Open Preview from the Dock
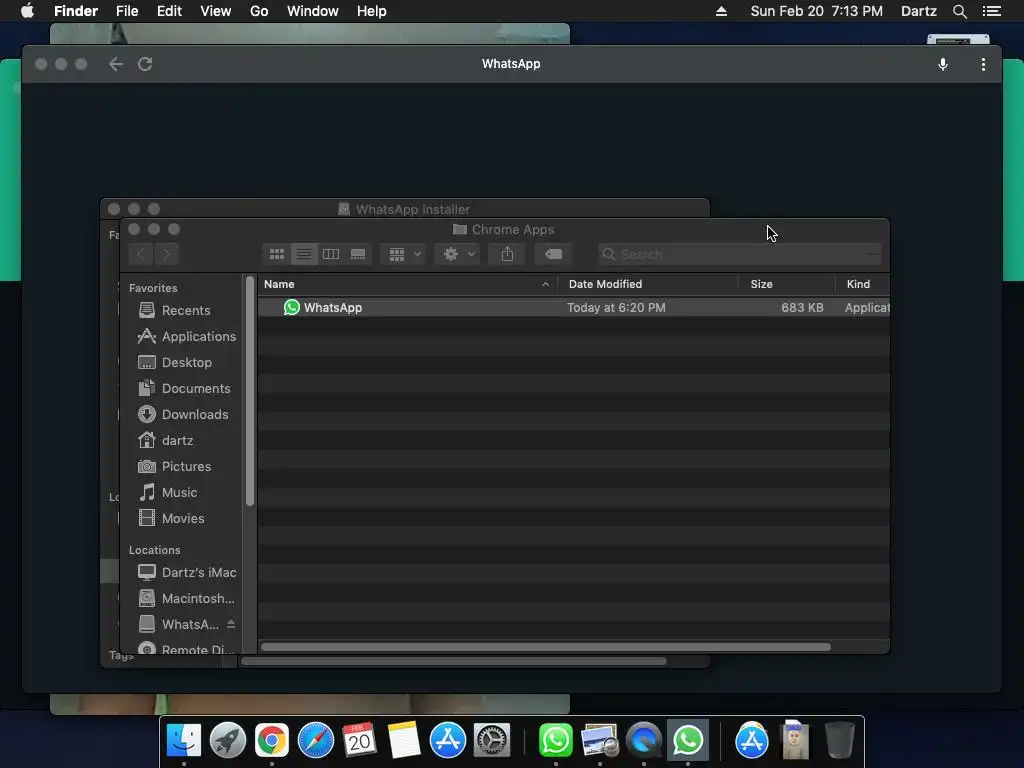Viewport: 1024px width, 768px height. 600,741
